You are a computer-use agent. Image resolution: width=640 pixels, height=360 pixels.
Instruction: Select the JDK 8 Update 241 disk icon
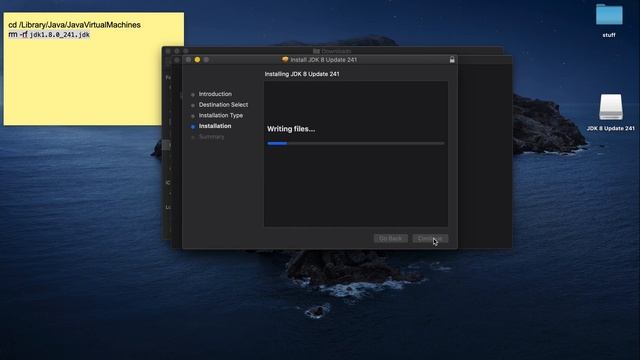tap(611, 107)
